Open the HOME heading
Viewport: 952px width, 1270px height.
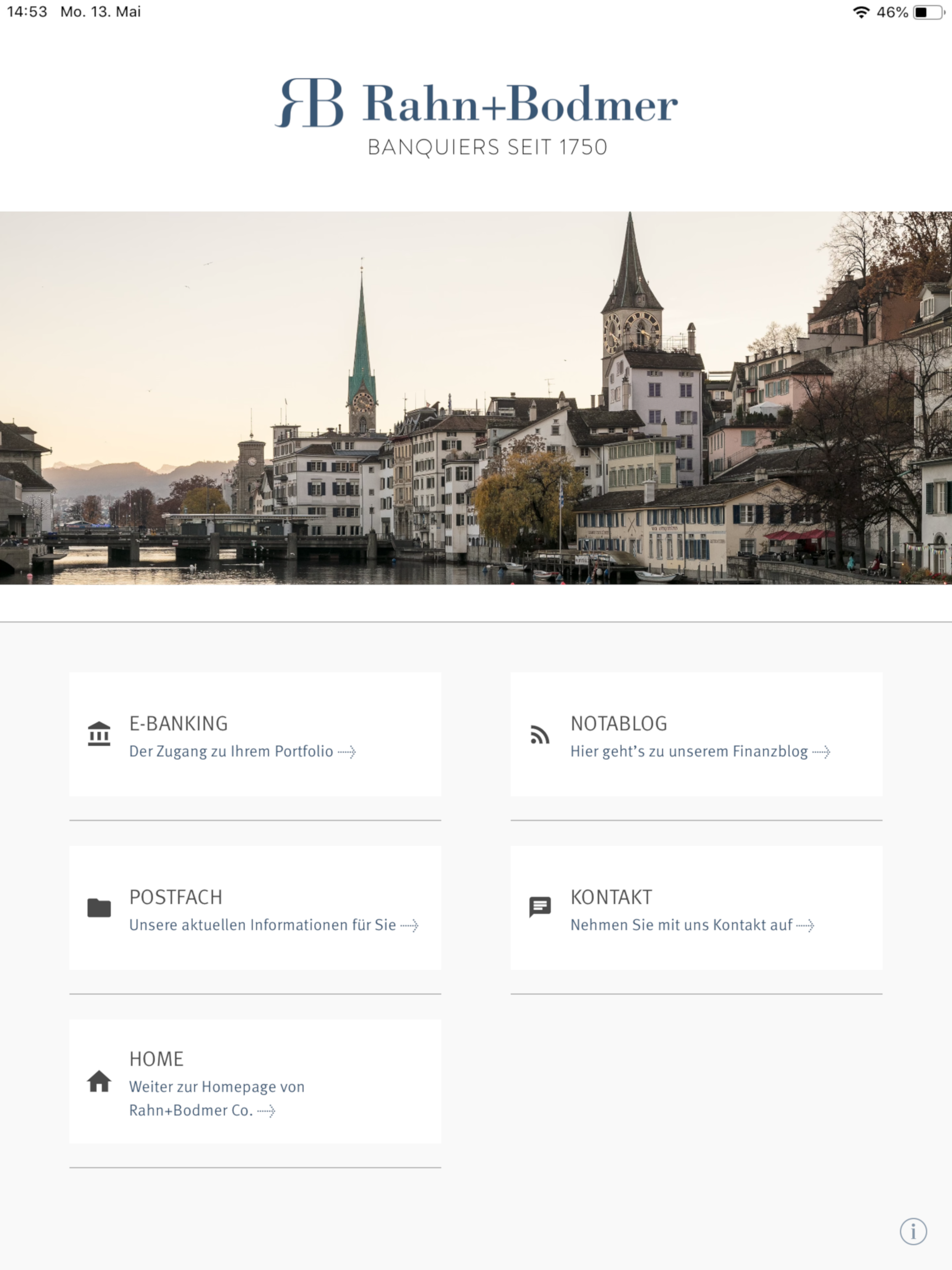156,1058
